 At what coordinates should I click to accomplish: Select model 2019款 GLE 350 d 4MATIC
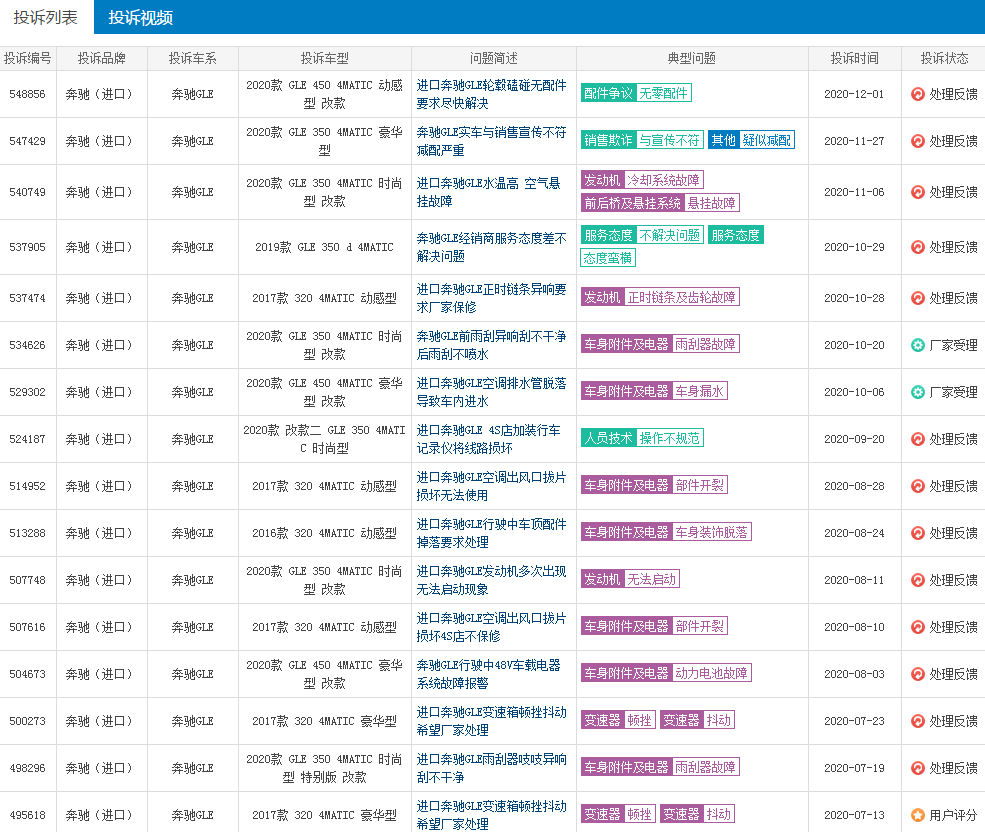[x=324, y=247]
